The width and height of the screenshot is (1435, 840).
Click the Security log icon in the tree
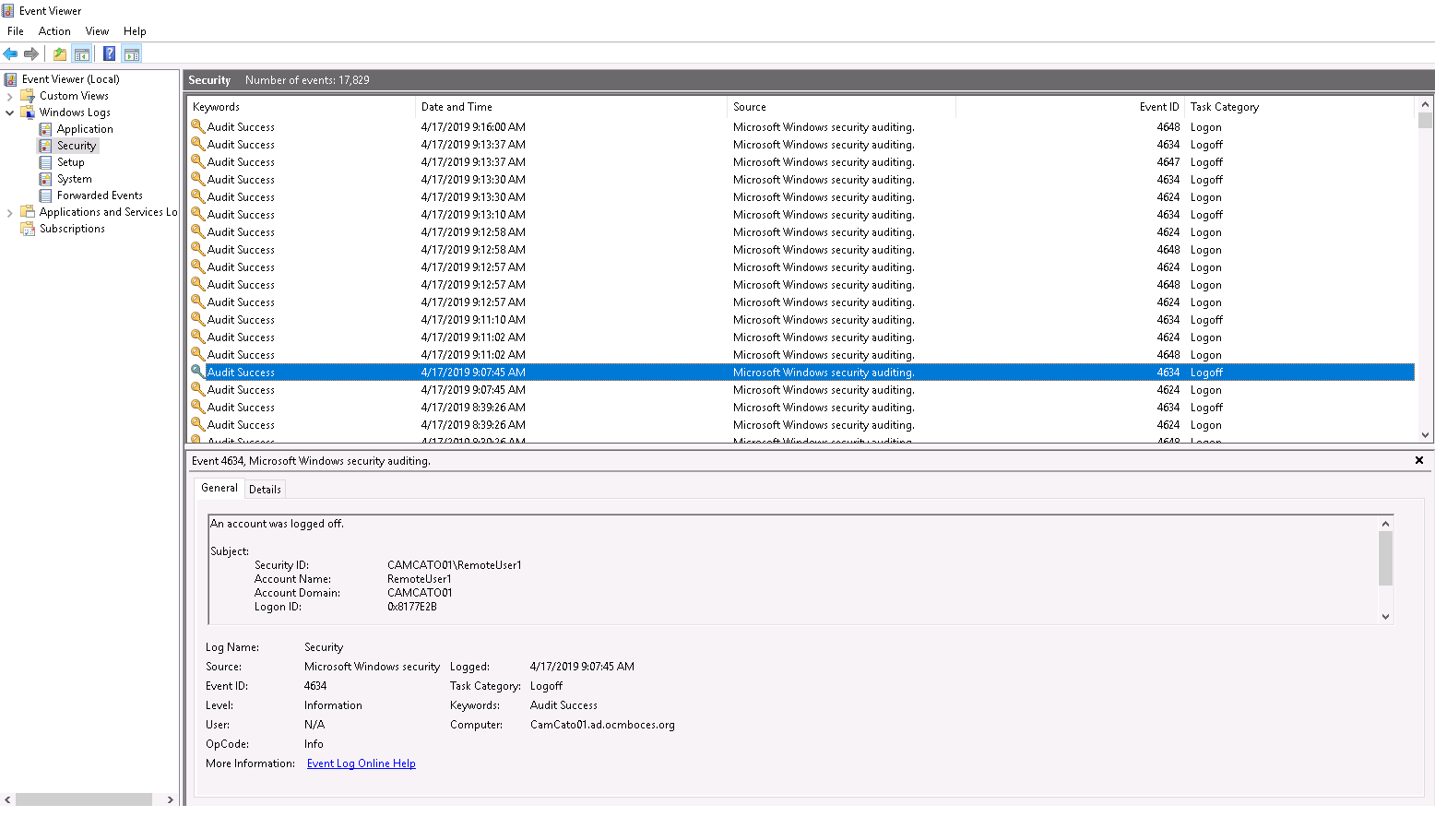(x=45, y=146)
